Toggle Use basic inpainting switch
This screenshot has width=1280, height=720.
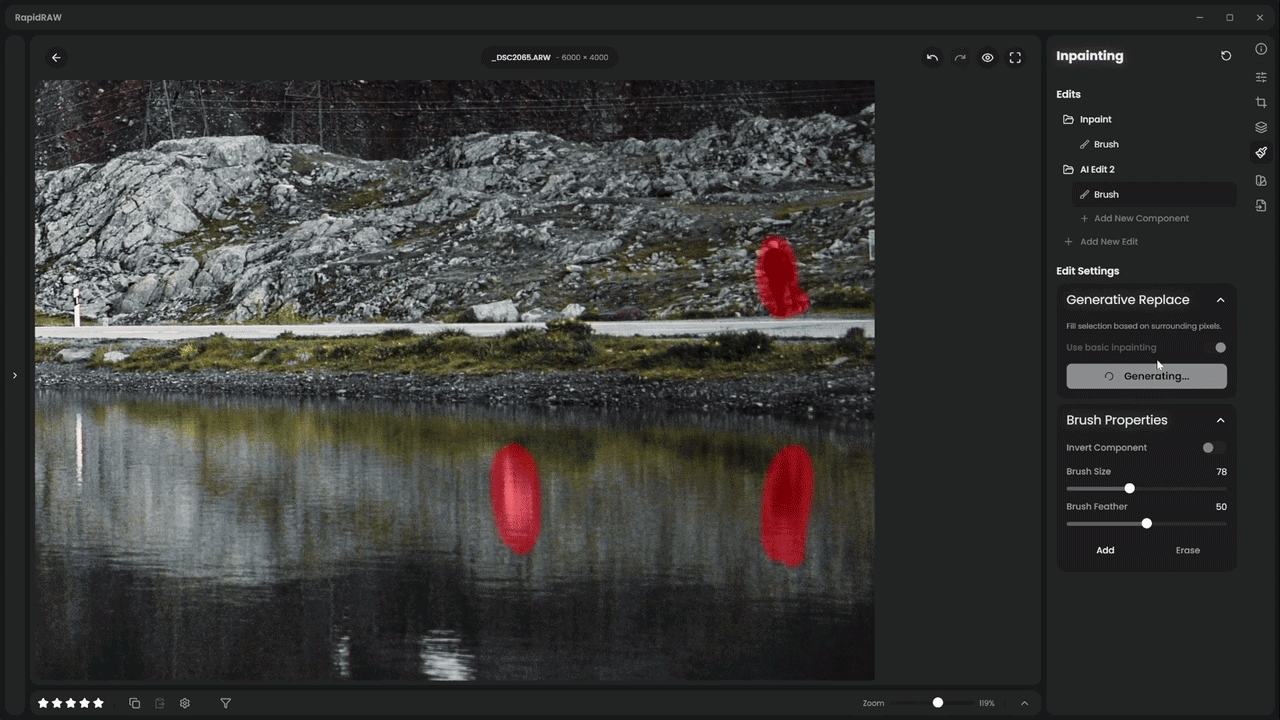point(1214,348)
